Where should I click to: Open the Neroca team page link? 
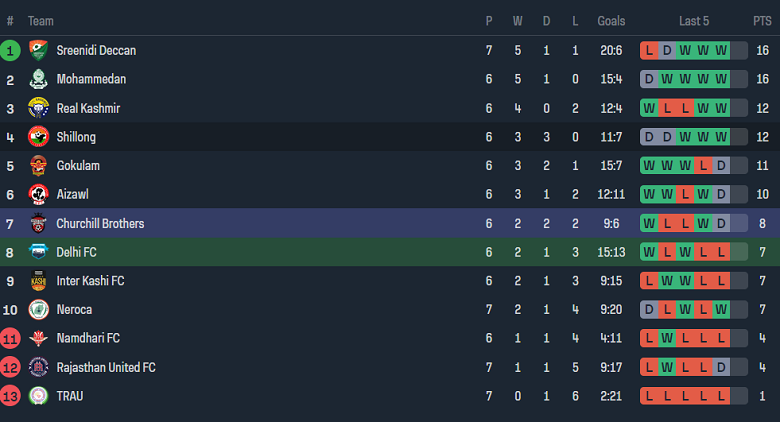pos(74,310)
